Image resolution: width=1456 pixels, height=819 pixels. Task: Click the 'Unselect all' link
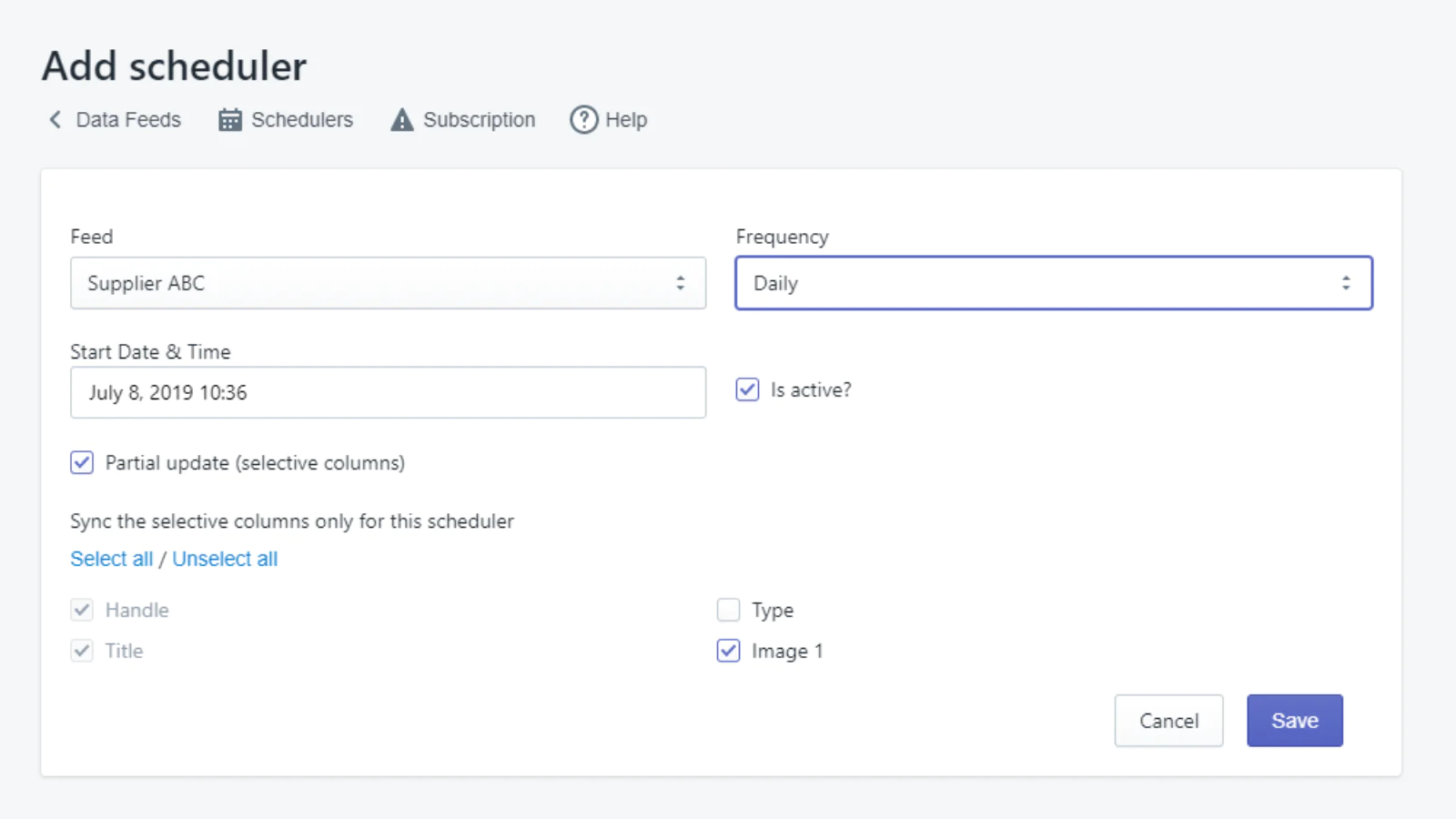coord(225,559)
